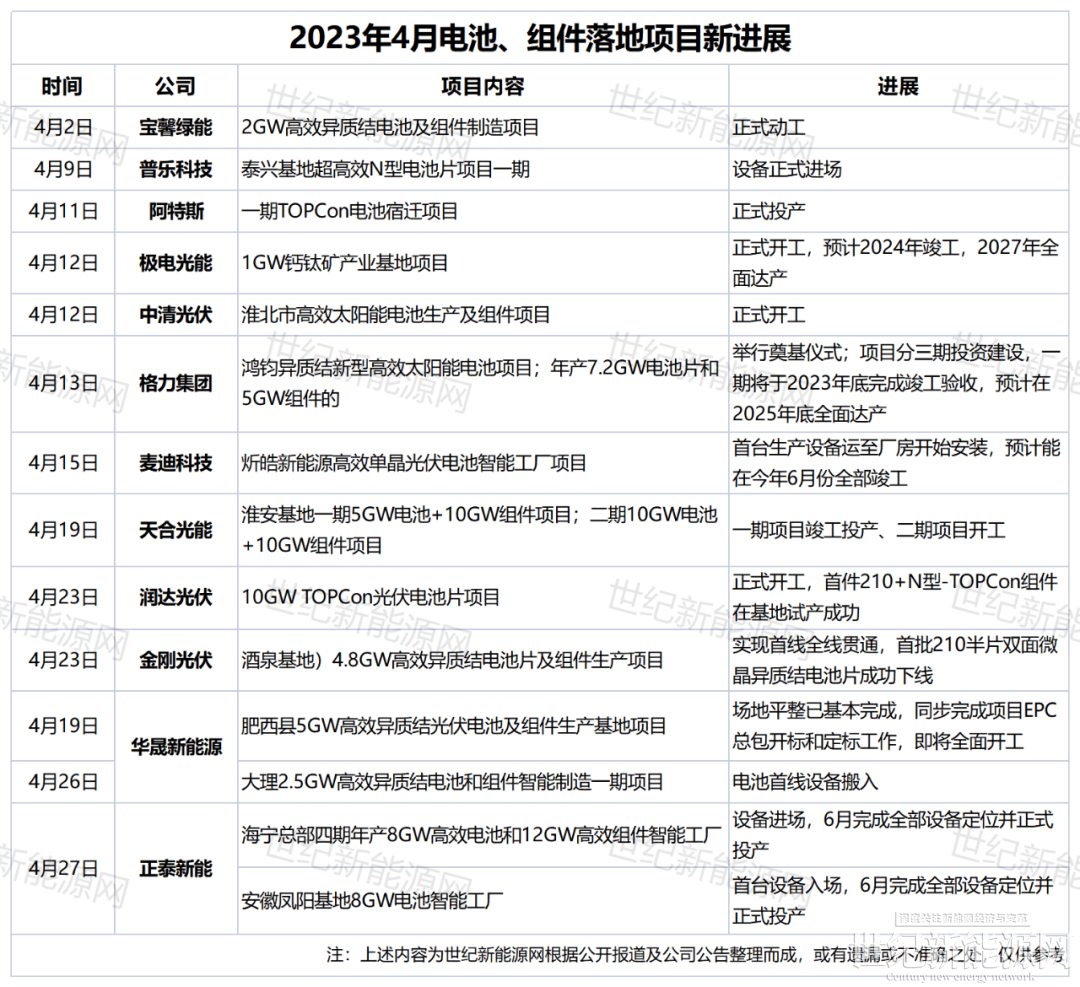This screenshot has width=1080, height=987.
Task: Select the "4月23日" date in 金刚光伏 row
Action: (63, 661)
